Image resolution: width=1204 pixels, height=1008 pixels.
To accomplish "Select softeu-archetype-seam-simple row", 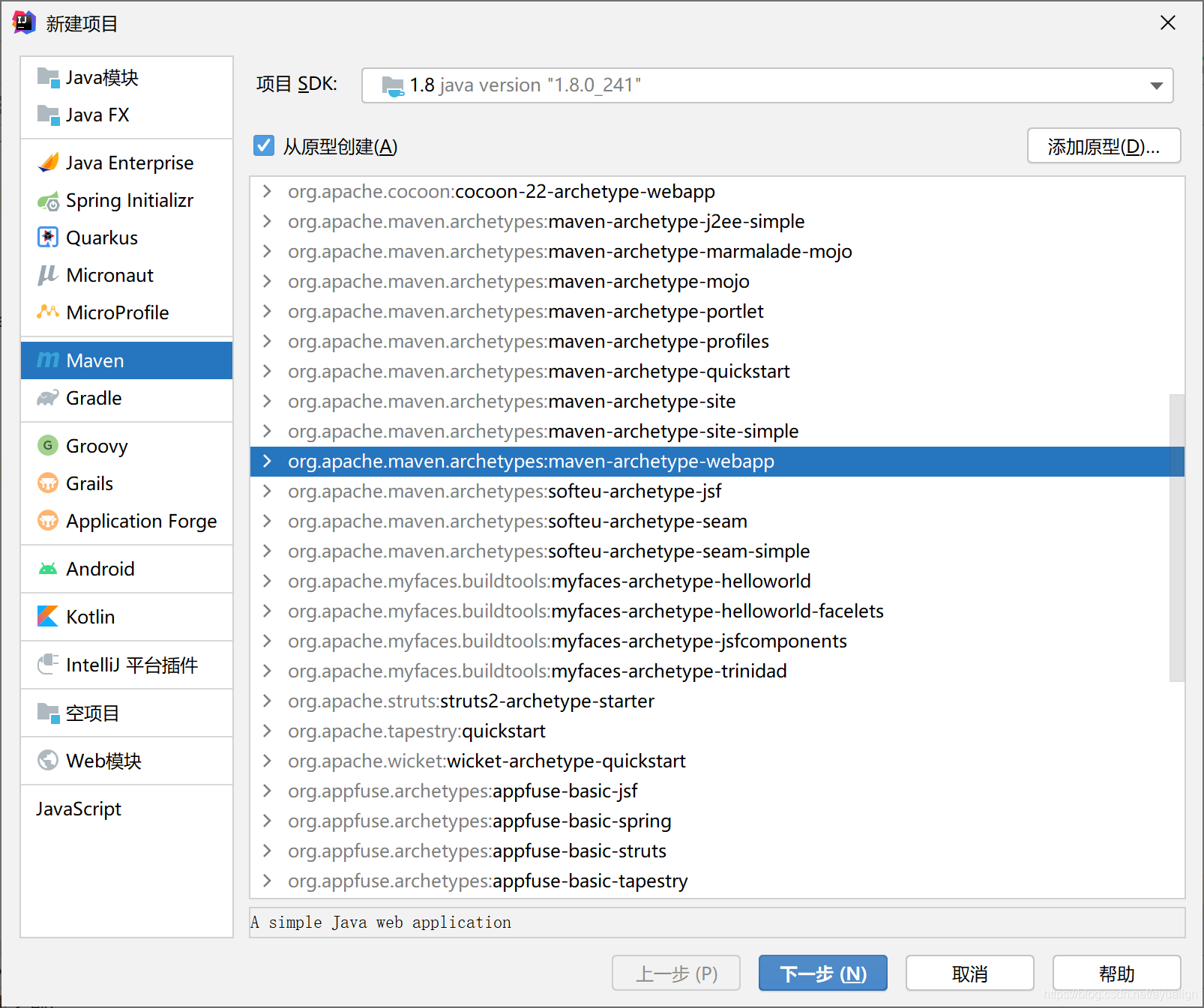I will point(717,551).
